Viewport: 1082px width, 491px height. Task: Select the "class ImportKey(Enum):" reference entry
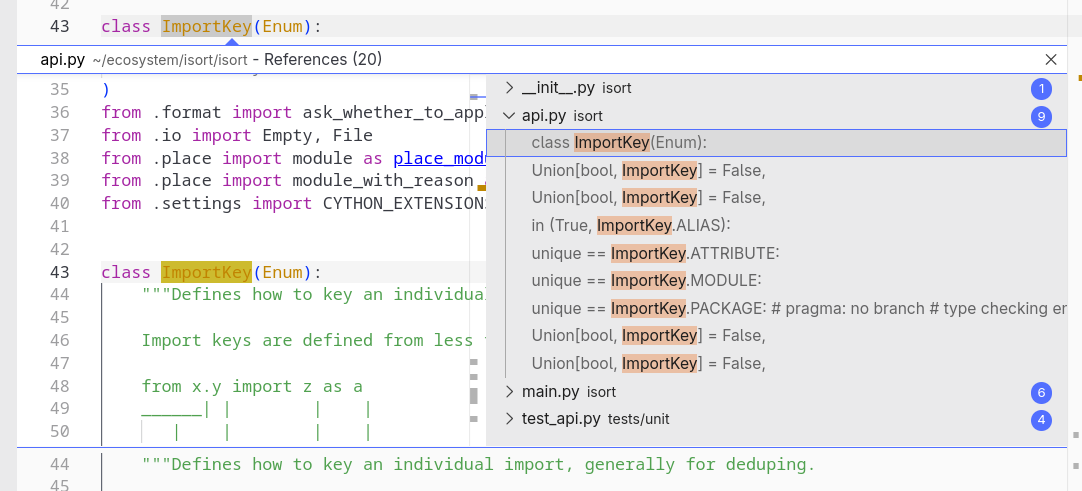pos(619,143)
